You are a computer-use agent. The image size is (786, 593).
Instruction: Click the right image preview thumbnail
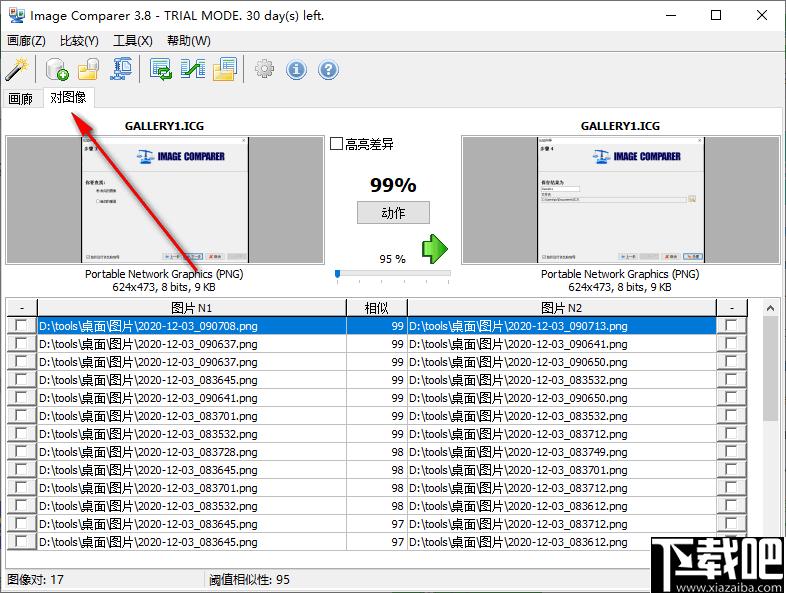tap(621, 200)
